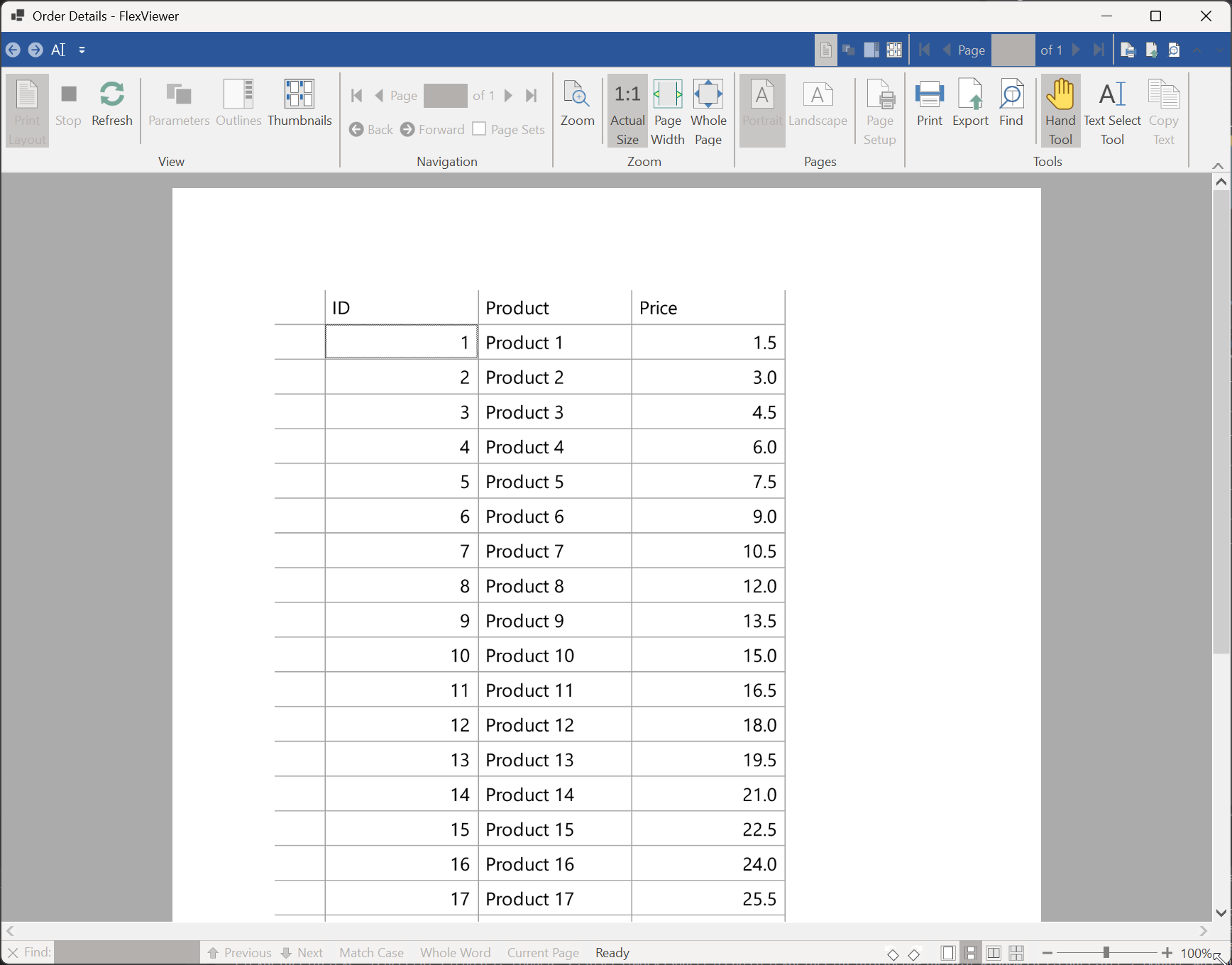Set zoom to Whole Page
The image size is (1232, 965).
(x=708, y=111)
